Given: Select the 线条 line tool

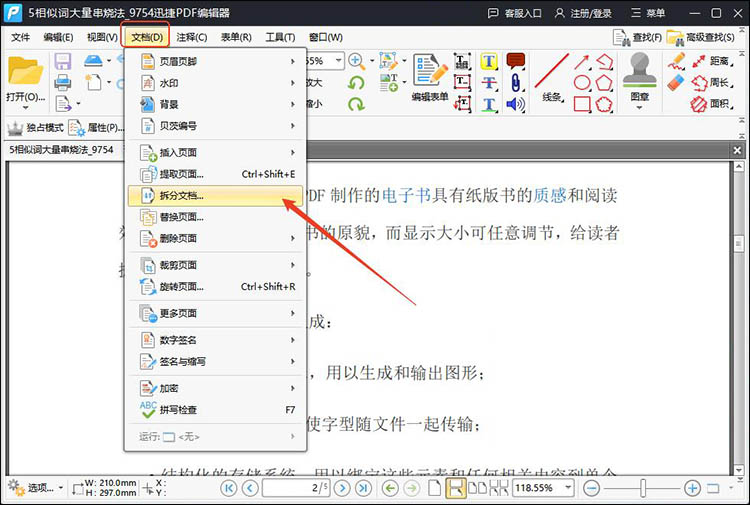Looking at the screenshot, I should tap(551, 77).
